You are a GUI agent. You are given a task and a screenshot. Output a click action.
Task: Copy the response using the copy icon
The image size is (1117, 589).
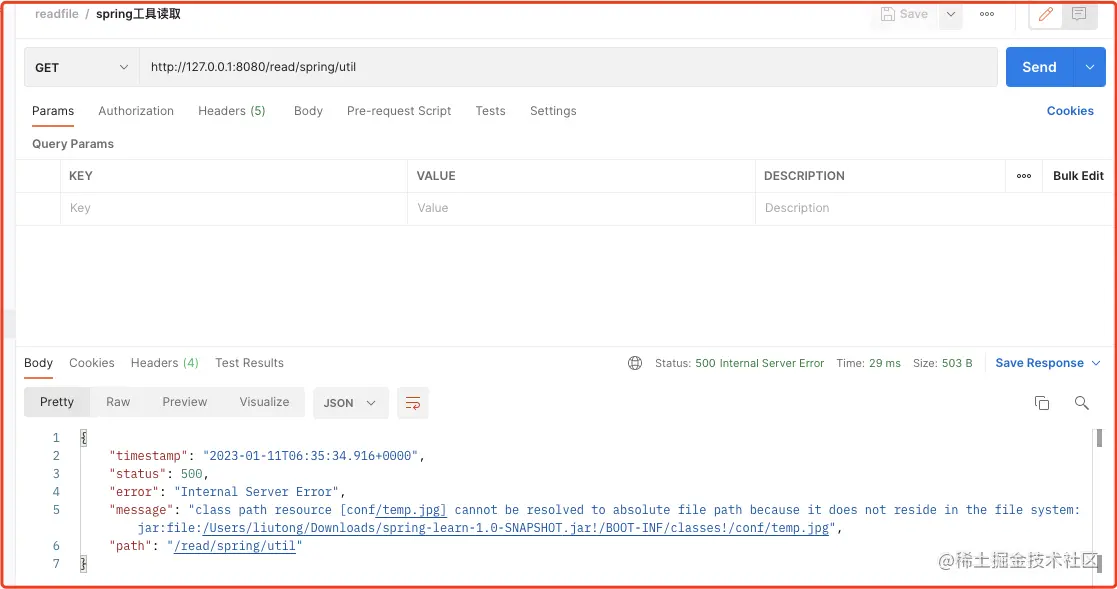click(x=1041, y=403)
